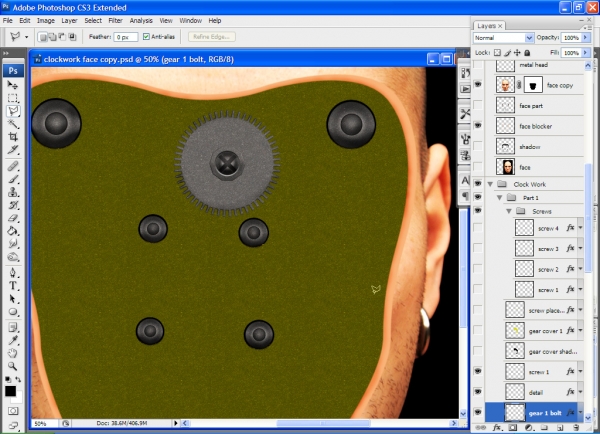This screenshot has width=600, height=434.
Task: Open the Opacity slider arrow
Action: [x=585, y=38]
